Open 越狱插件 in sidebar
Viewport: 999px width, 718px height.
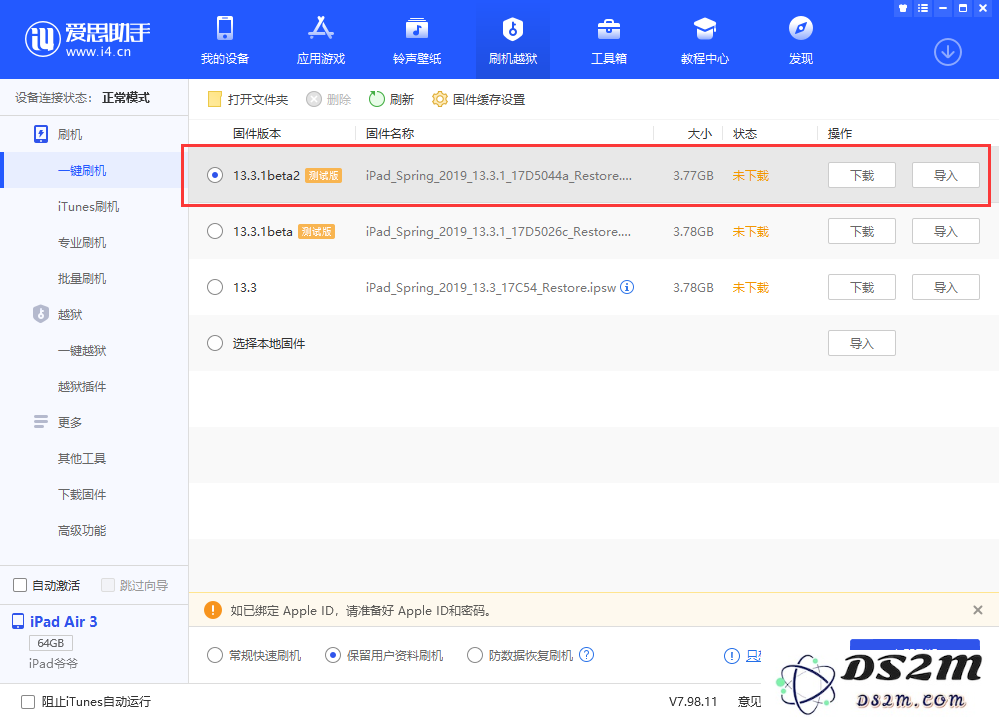(x=82, y=386)
